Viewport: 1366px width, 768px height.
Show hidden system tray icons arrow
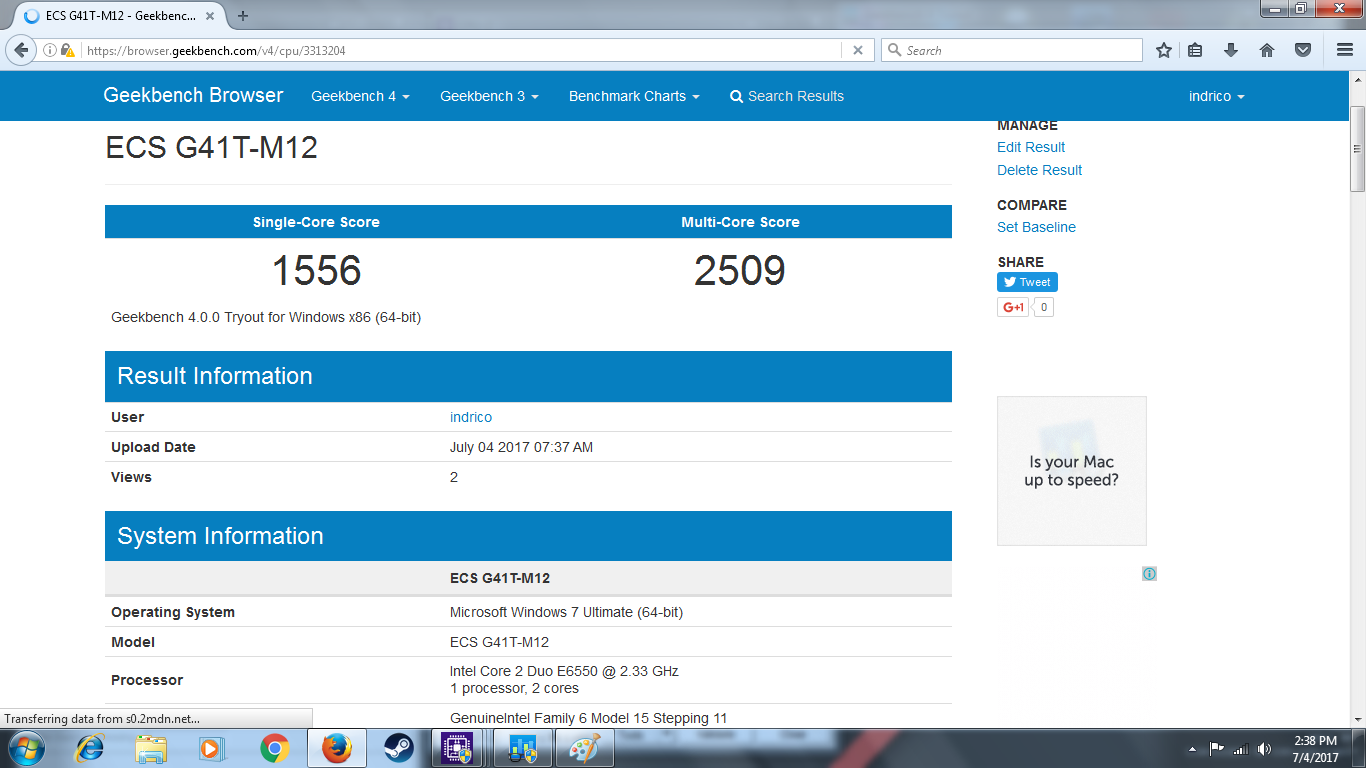click(1192, 748)
